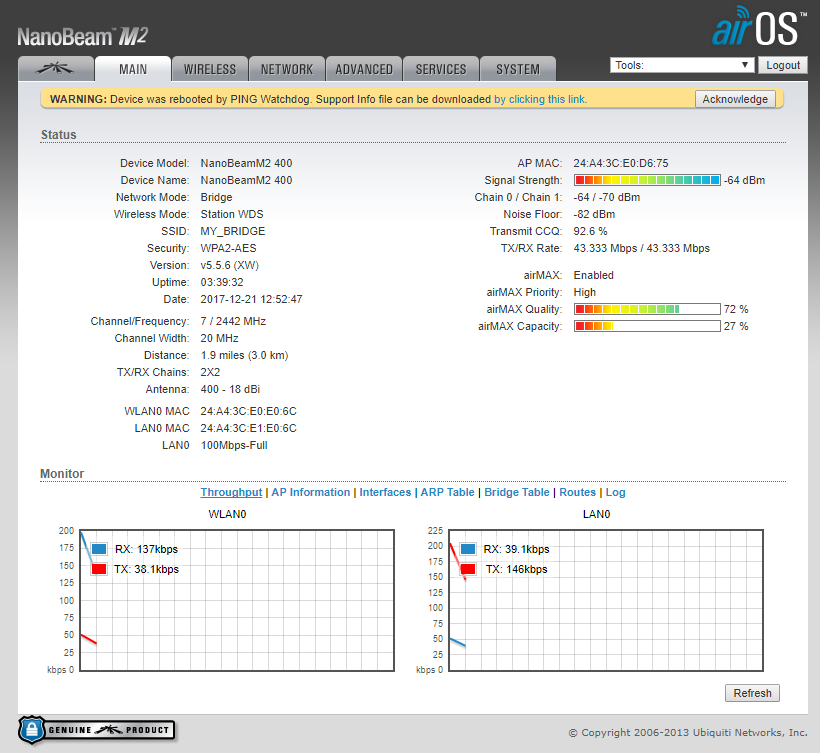Open the NETWORK tab
The image size is (820, 753).
287,69
